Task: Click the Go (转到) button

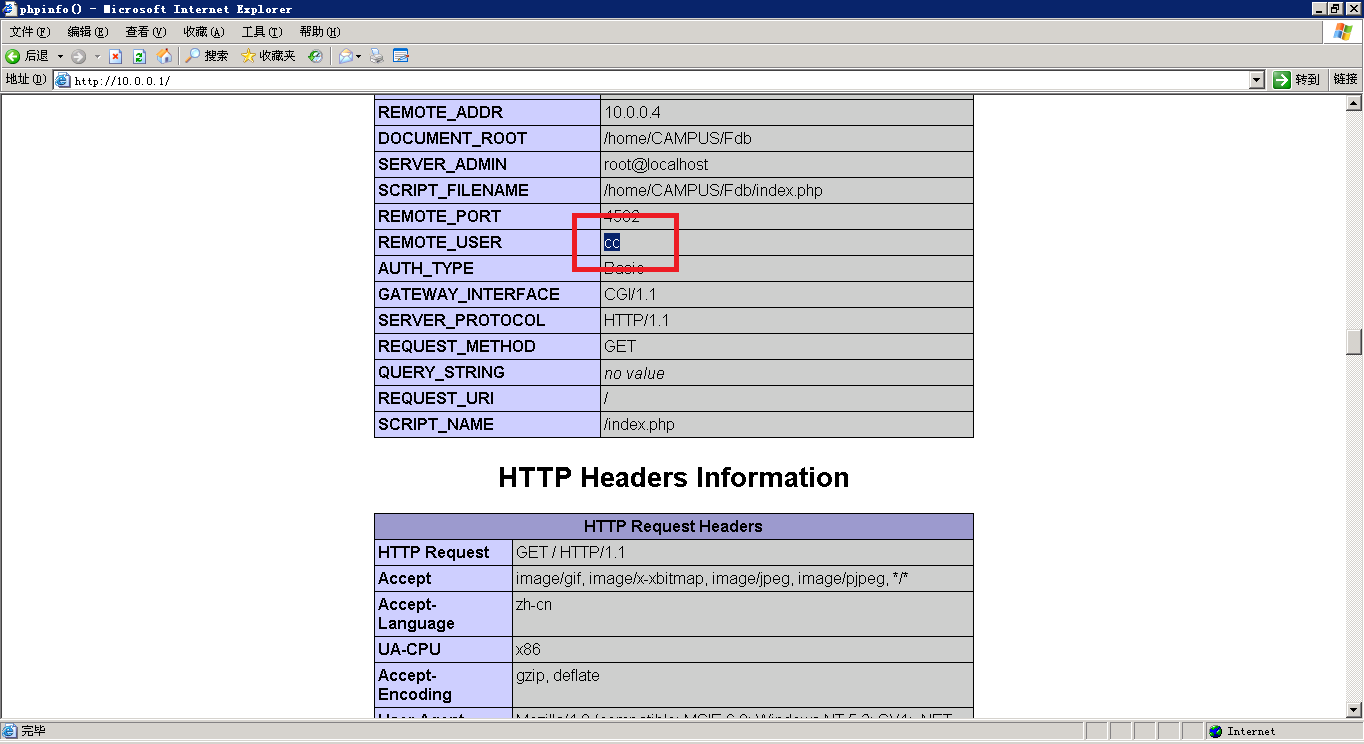Action: 1296,80
